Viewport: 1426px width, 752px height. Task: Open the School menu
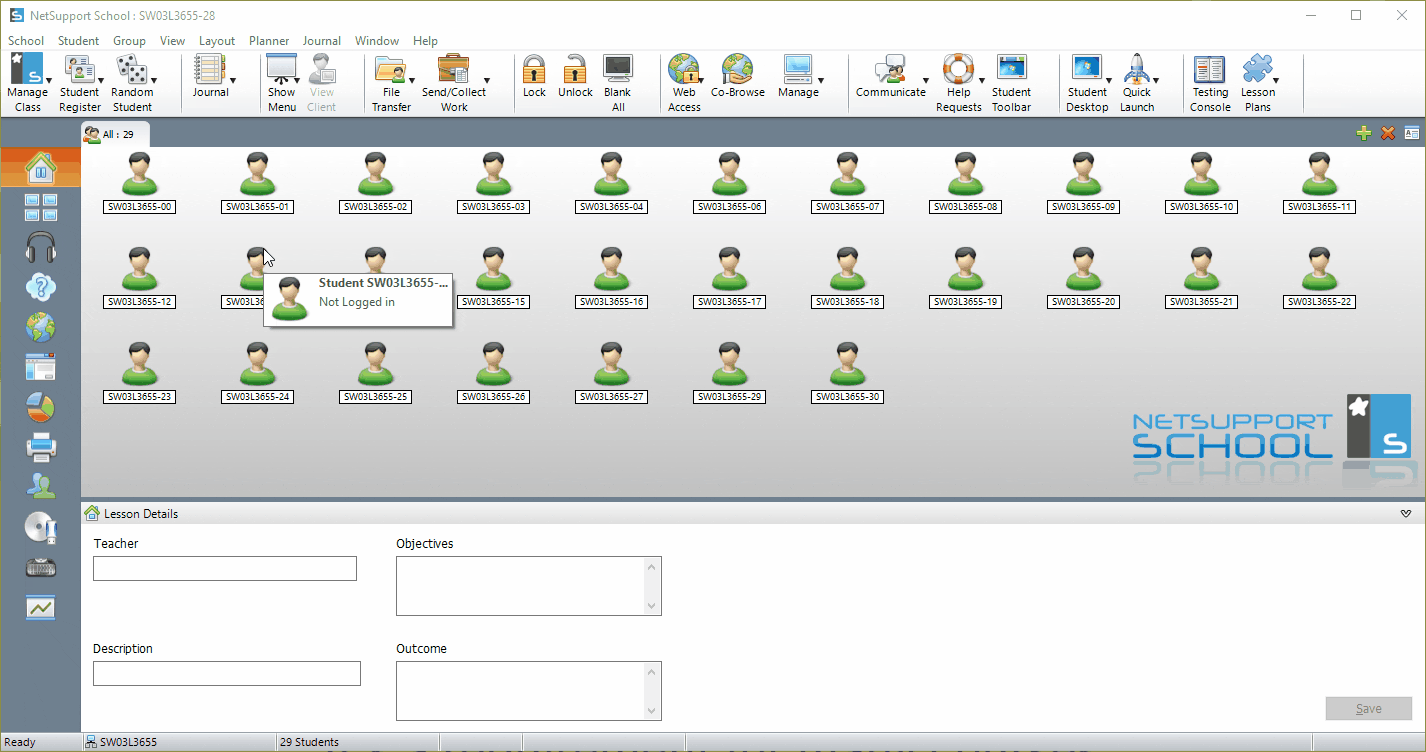[x=26, y=41]
